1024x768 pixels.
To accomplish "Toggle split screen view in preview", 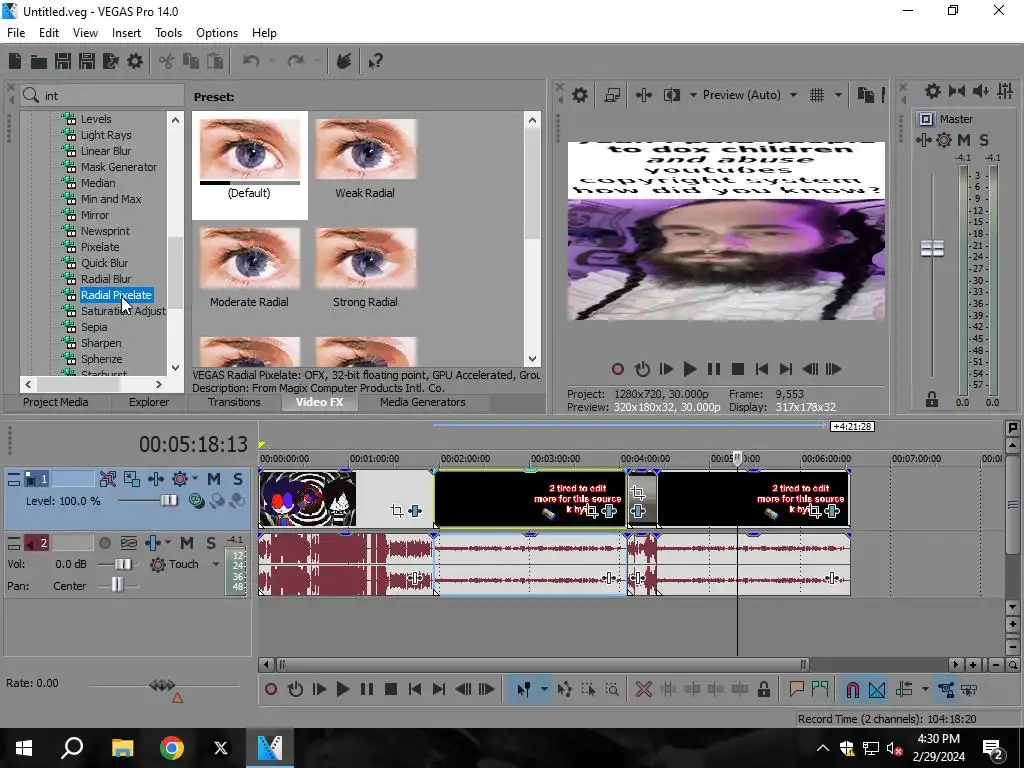I will (x=671, y=95).
